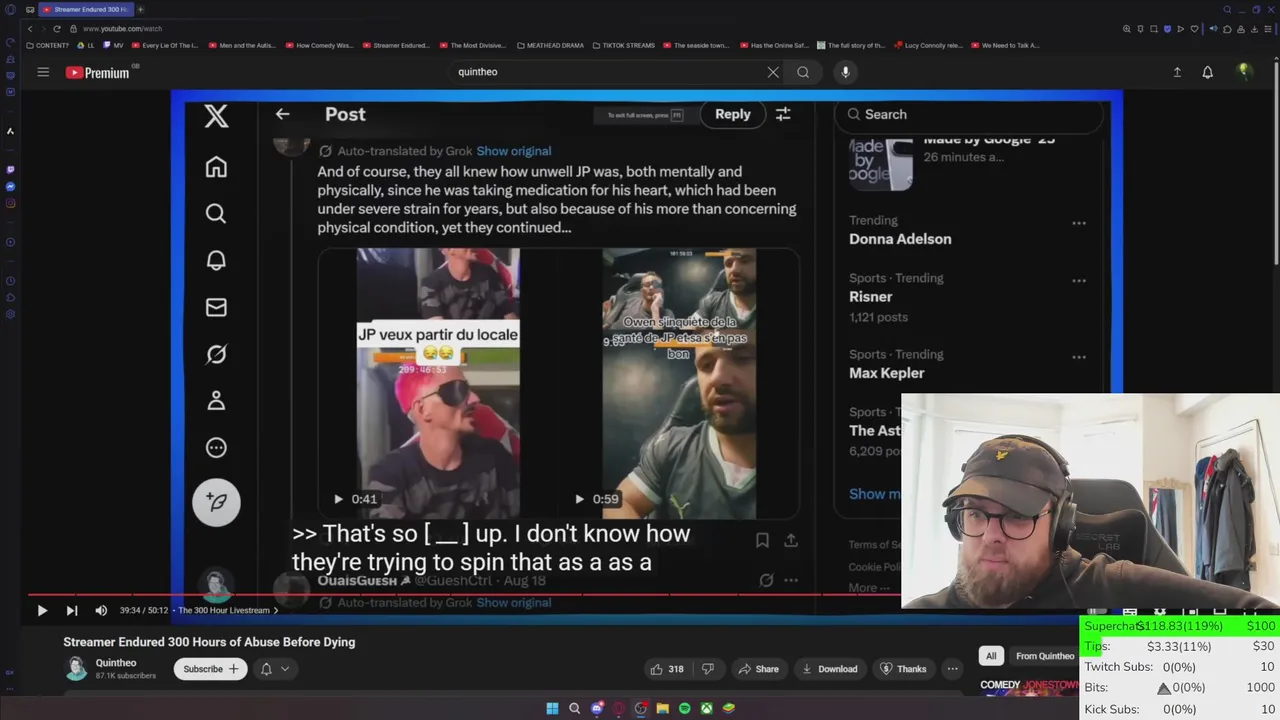Seek on the red video progress bar
Image resolution: width=1280 pixels, height=720 pixels.
[464, 595]
